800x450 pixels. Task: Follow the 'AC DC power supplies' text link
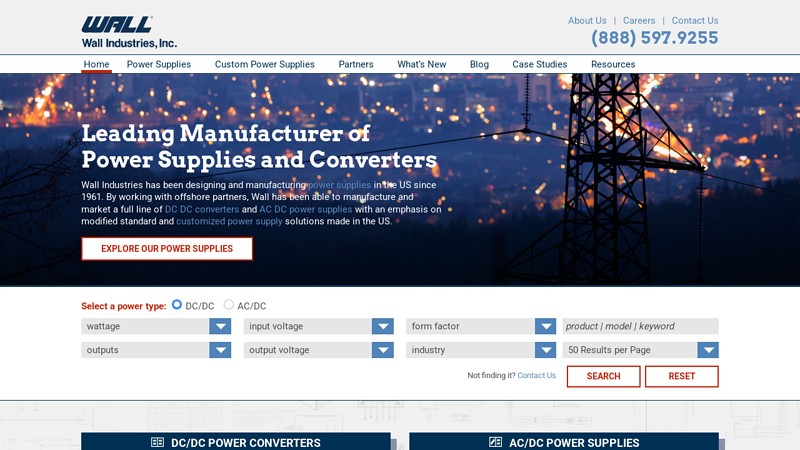(306, 209)
